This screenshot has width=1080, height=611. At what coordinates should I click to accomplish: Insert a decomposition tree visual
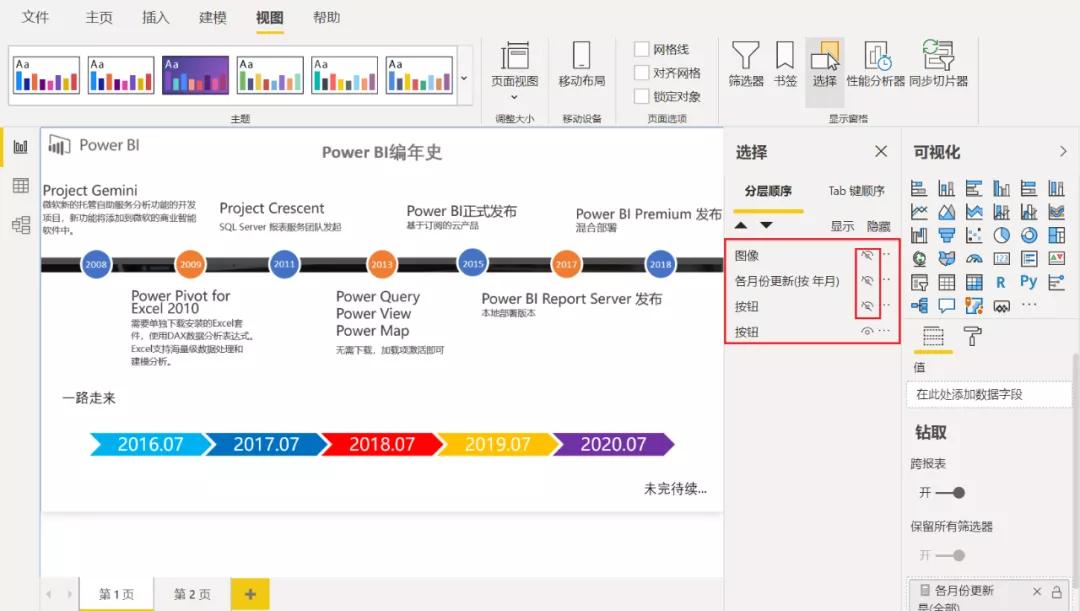pos(919,305)
